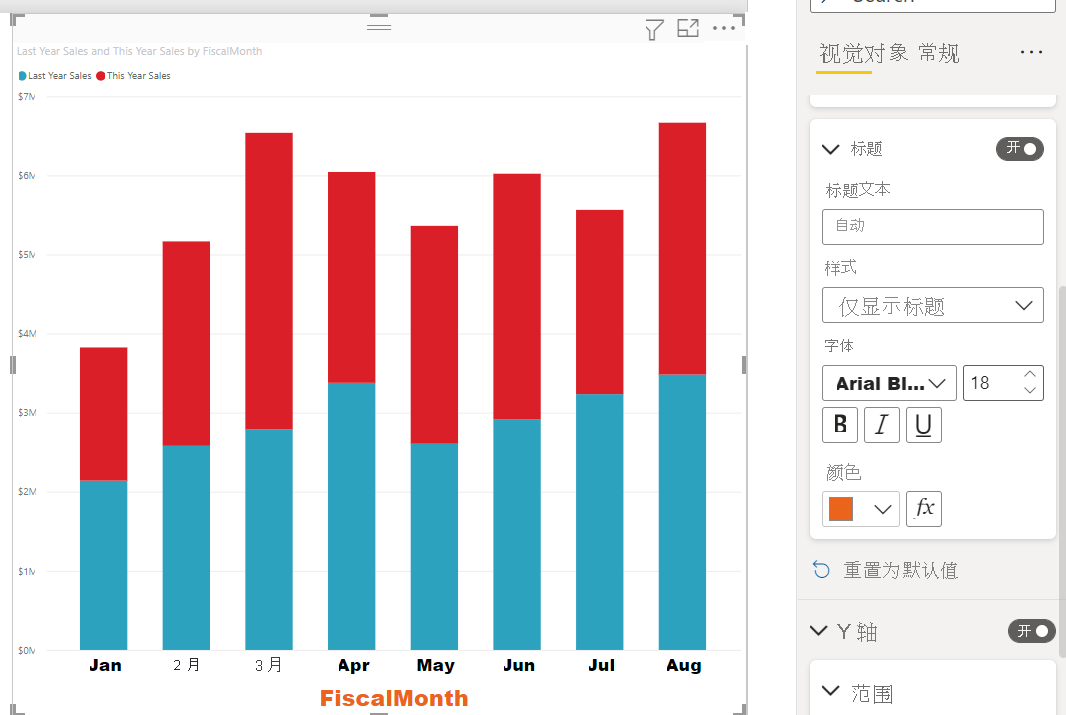Open the Arial Black font dropdown
Screen dimensions: 1066x715
[888, 383]
